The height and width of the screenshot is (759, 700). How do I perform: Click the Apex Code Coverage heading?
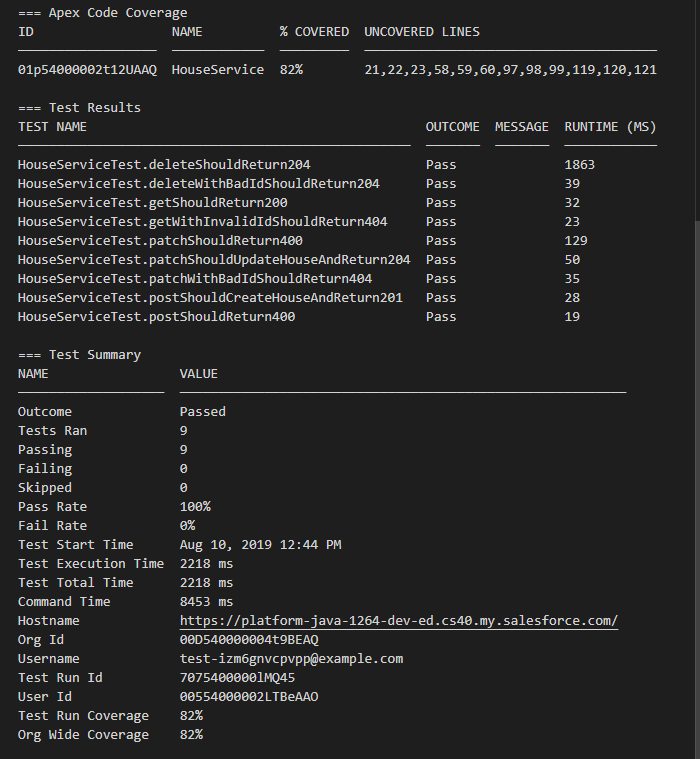[x=102, y=13]
